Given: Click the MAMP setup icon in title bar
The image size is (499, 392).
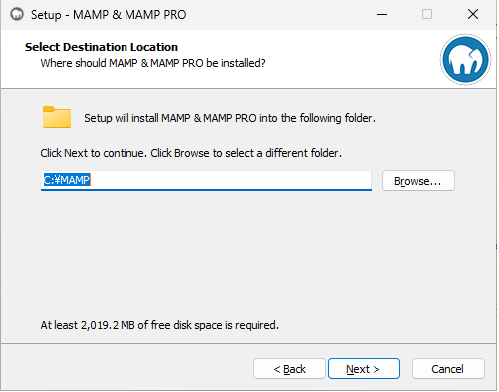Looking at the screenshot, I should (17, 14).
